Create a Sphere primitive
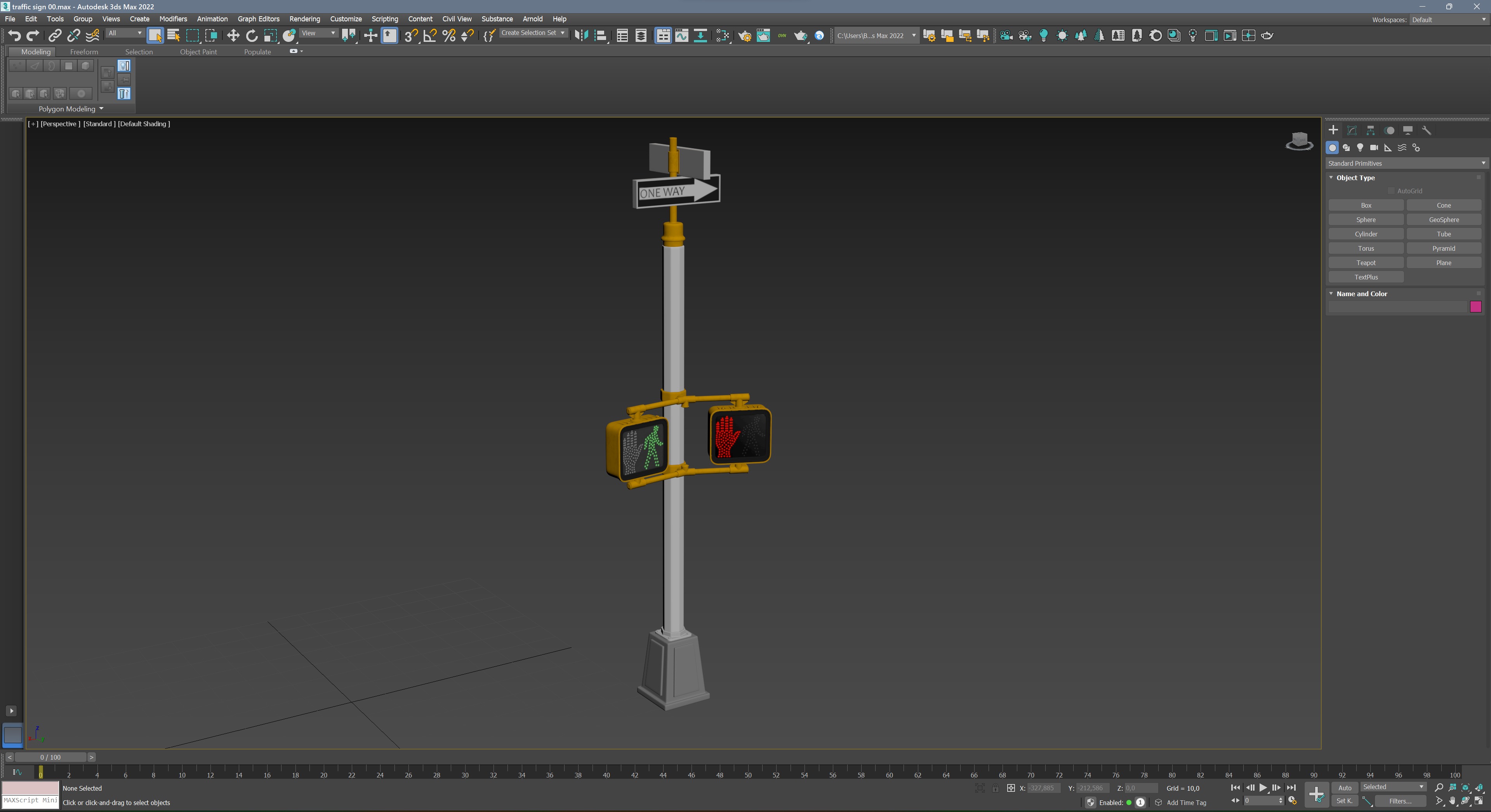The width and height of the screenshot is (1491, 812). pos(1366,220)
